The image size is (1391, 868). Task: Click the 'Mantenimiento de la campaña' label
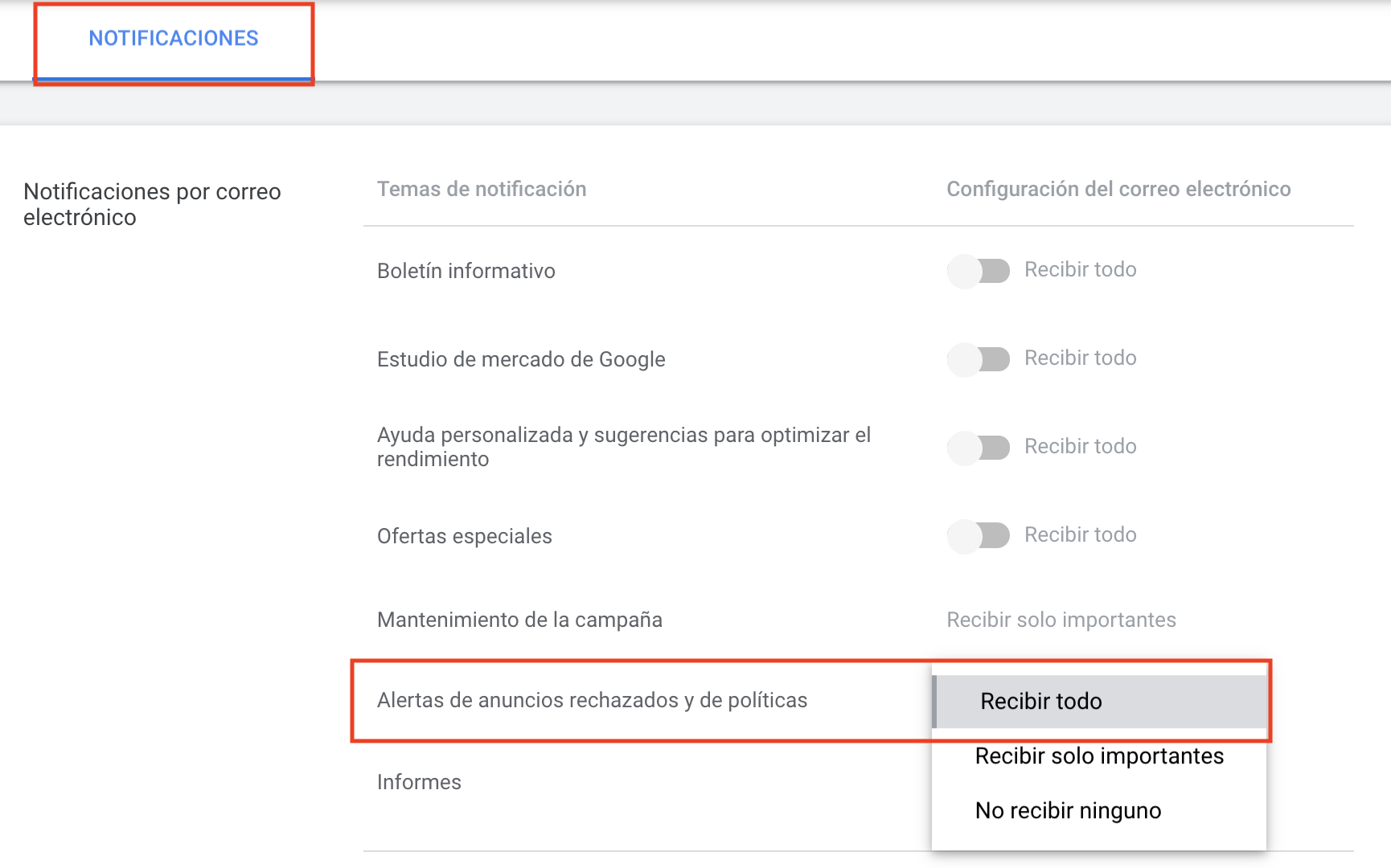click(x=519, y=620)
